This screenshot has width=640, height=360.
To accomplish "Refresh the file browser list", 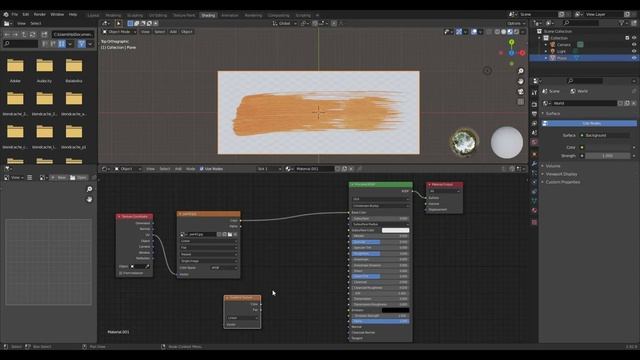I will click(x=33, y=35).
